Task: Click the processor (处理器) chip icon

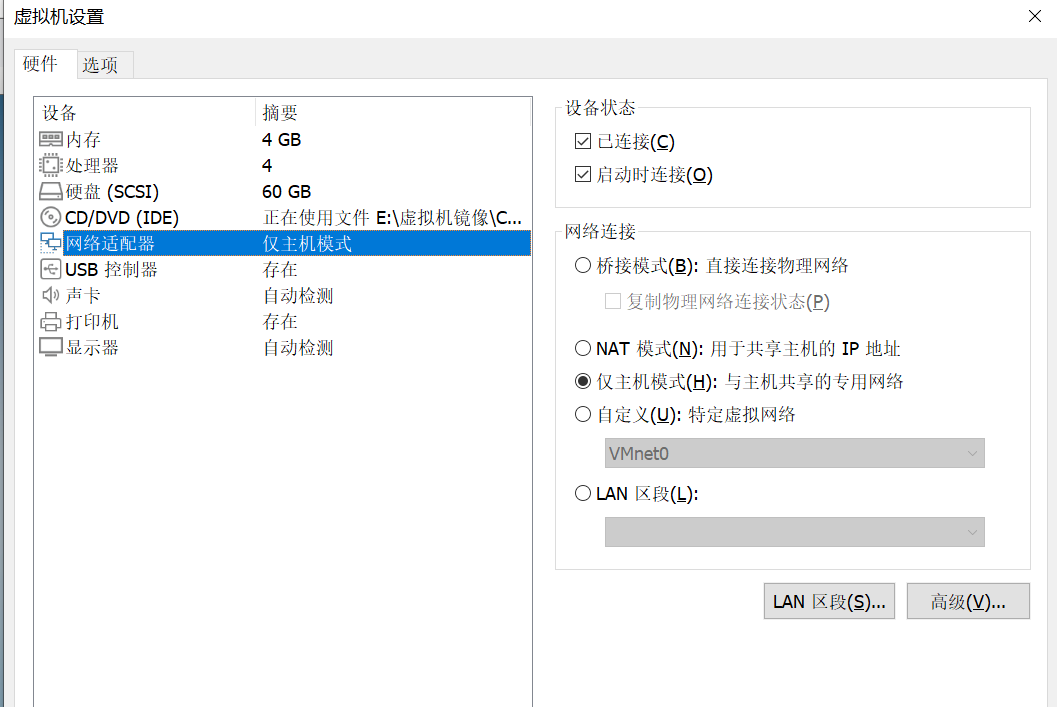Action: 51,165
